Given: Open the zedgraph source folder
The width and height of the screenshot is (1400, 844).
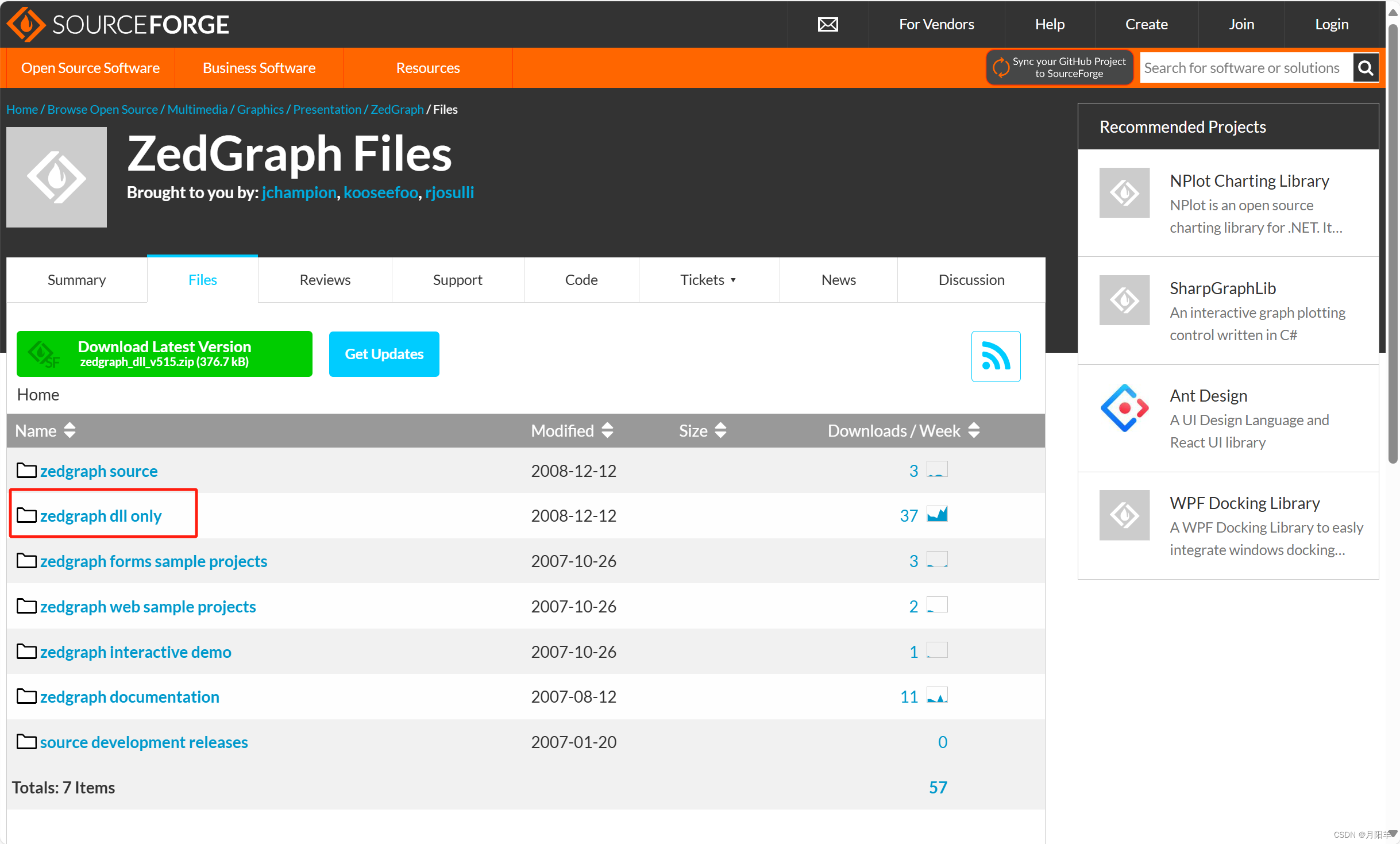Looking at the screenshot, I should coord(99,471).
